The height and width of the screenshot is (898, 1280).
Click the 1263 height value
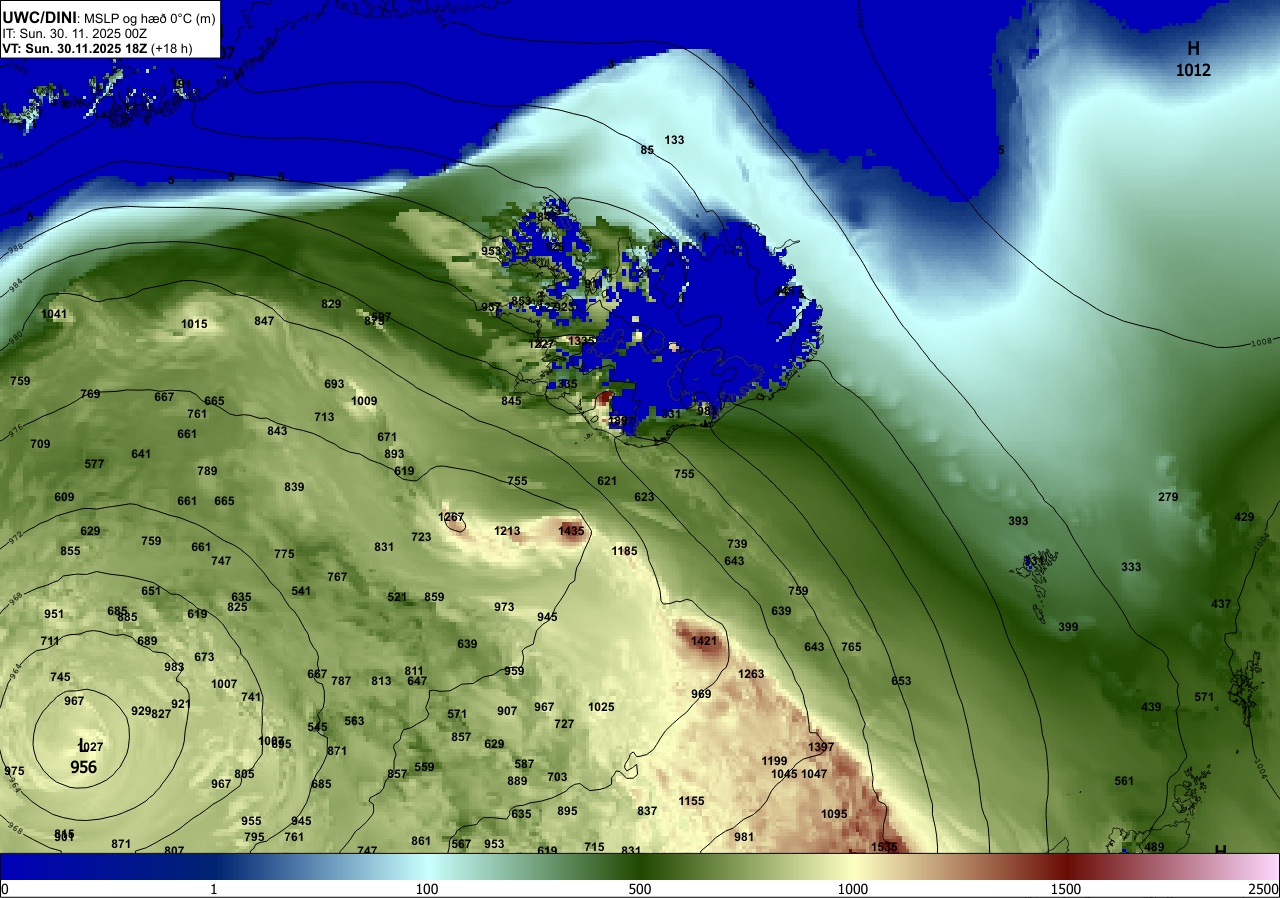(x=751, y=674)
